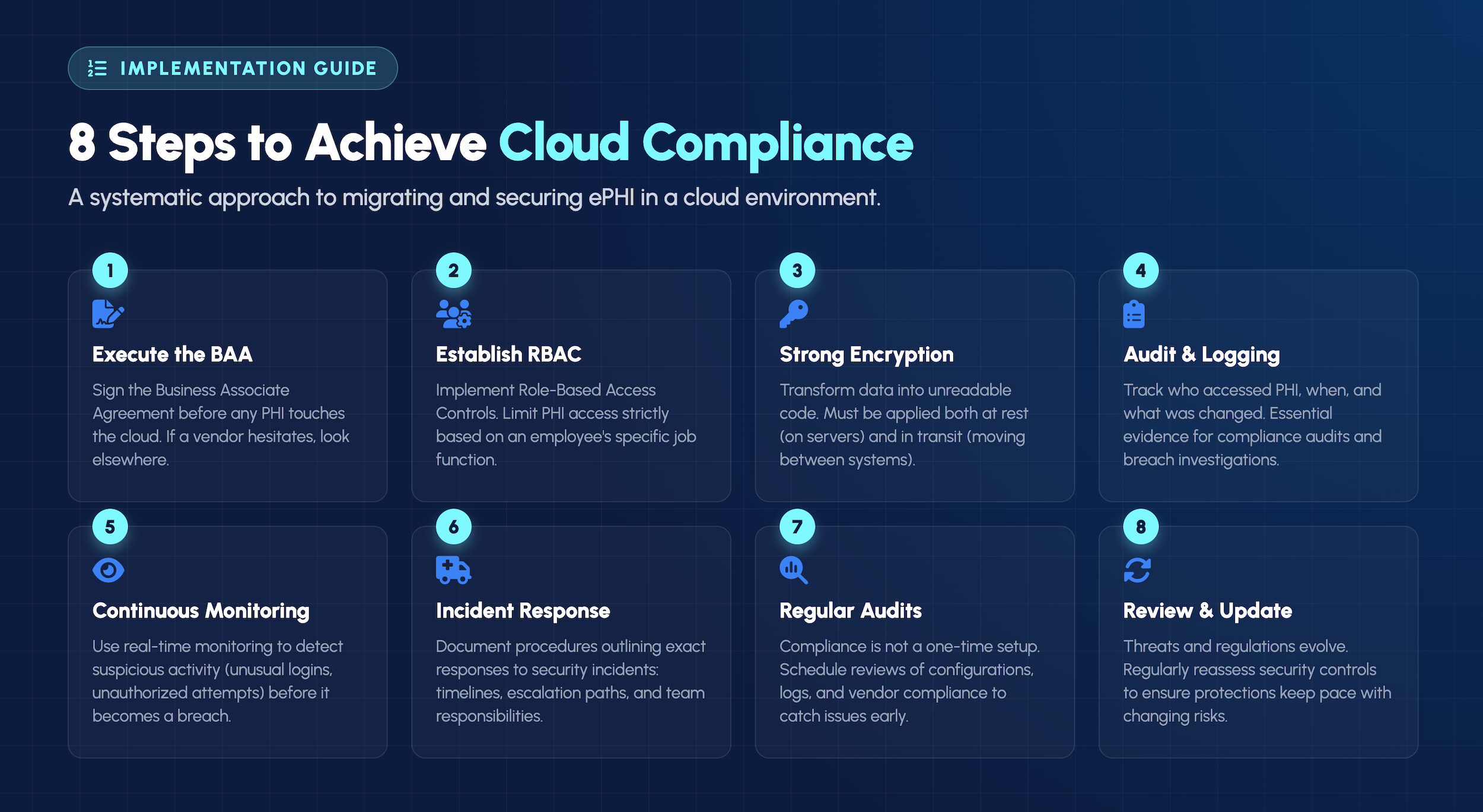This screenshot has height=812, width=1483.
Task: Click step number 8 circle
Action: click(x=1140, y=527)
